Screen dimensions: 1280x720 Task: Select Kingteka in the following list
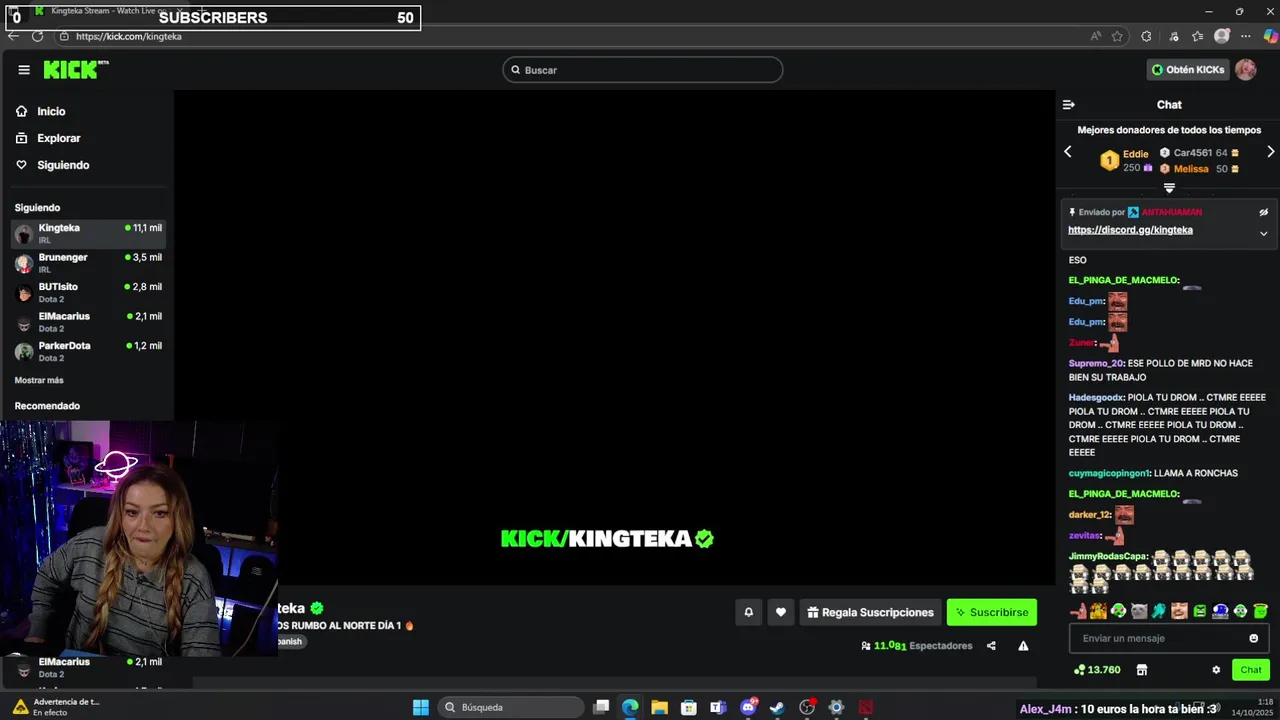[88, 233]
